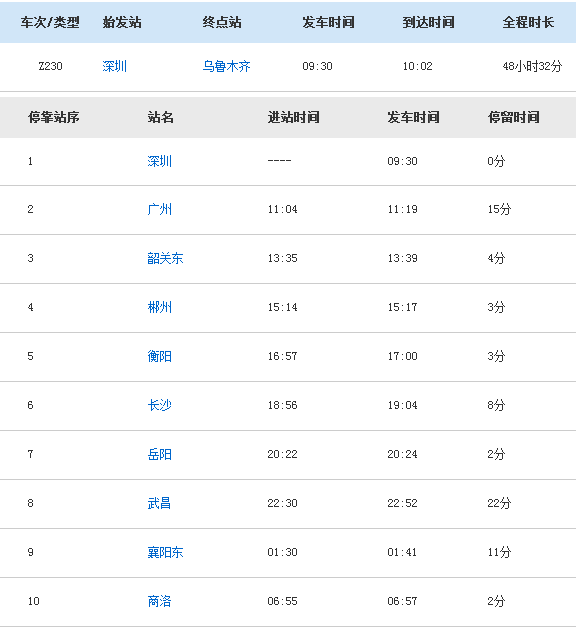Select 商洛 arrival time 06:55
Screen dimensions: 576x628
click(x=282, y=601)
